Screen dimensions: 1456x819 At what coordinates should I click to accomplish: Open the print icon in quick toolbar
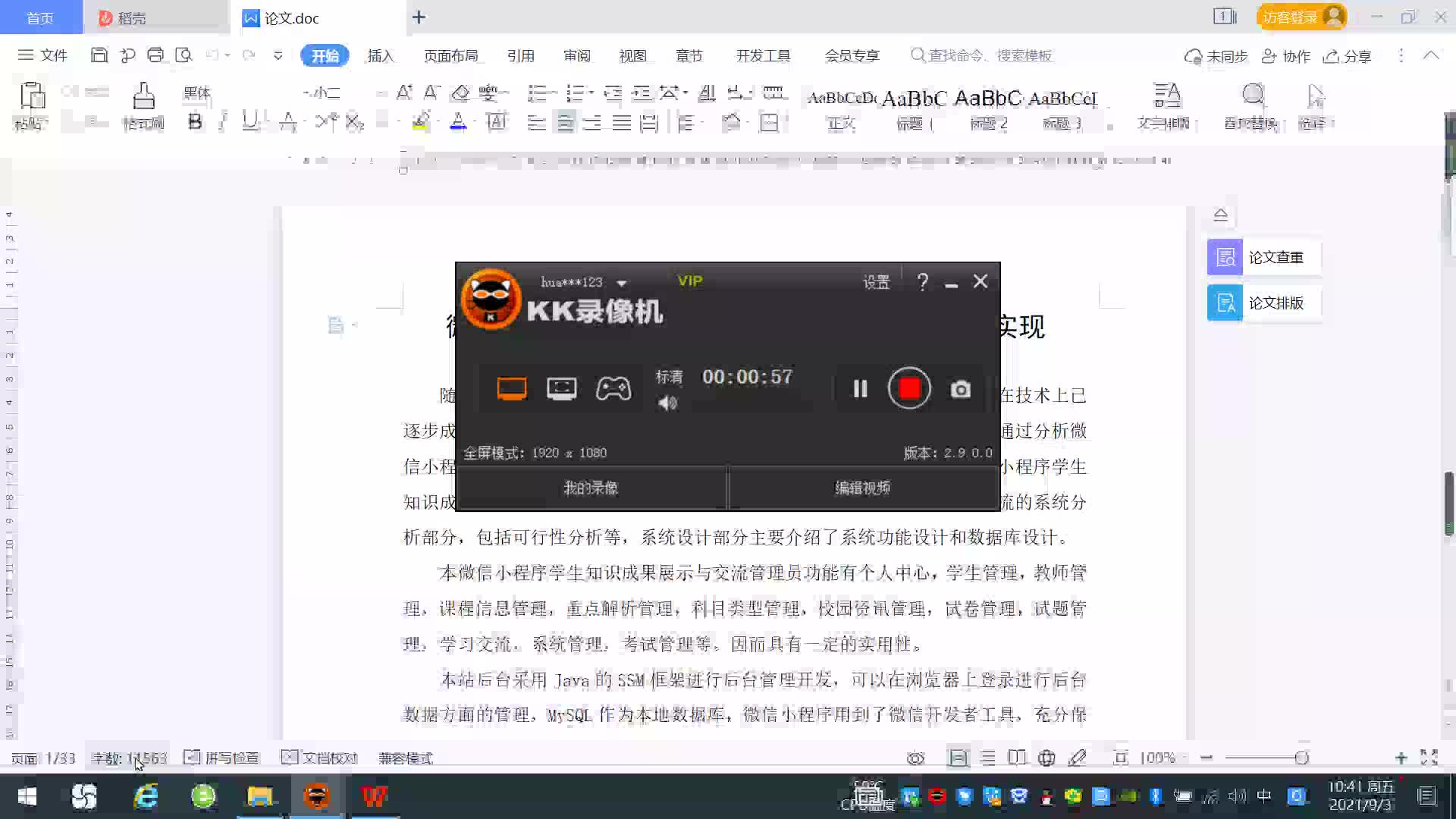[x=155, y=55]
